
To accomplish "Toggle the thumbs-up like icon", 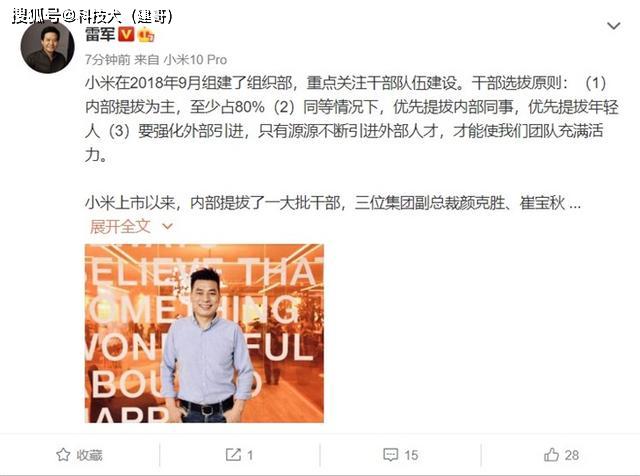I will coord(551,454).
